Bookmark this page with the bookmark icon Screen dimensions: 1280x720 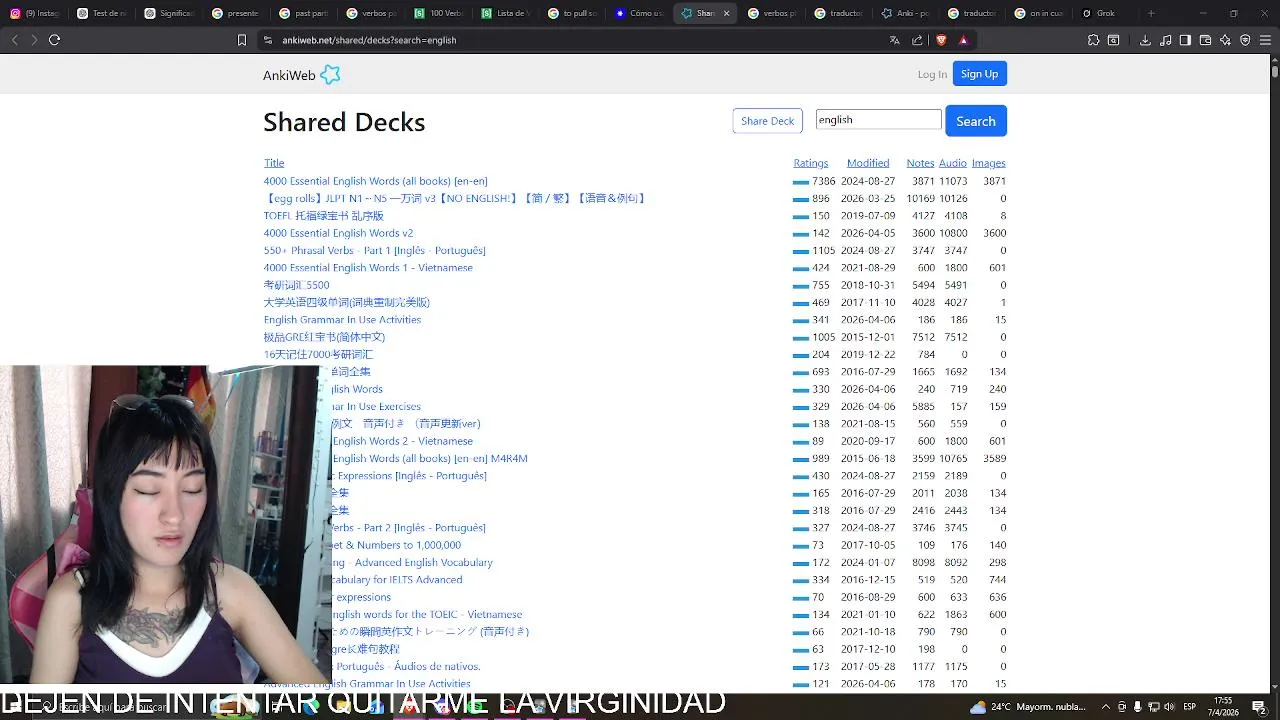point(241,40)
